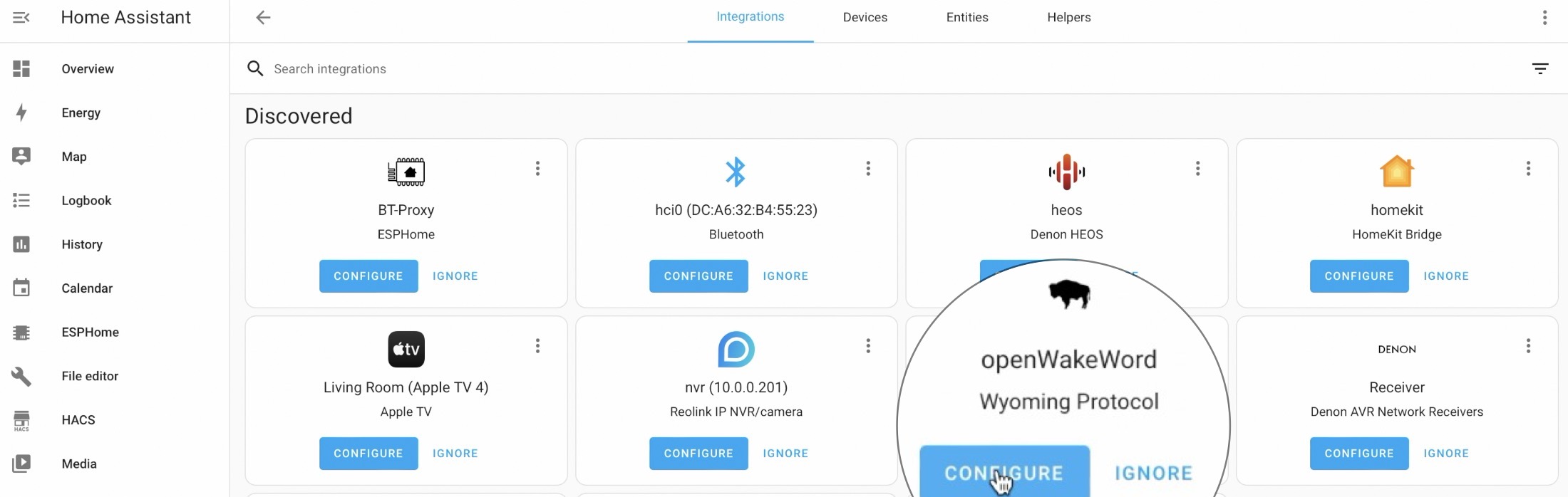Open the Living Room Apple TV options menu

click(537, 345)
